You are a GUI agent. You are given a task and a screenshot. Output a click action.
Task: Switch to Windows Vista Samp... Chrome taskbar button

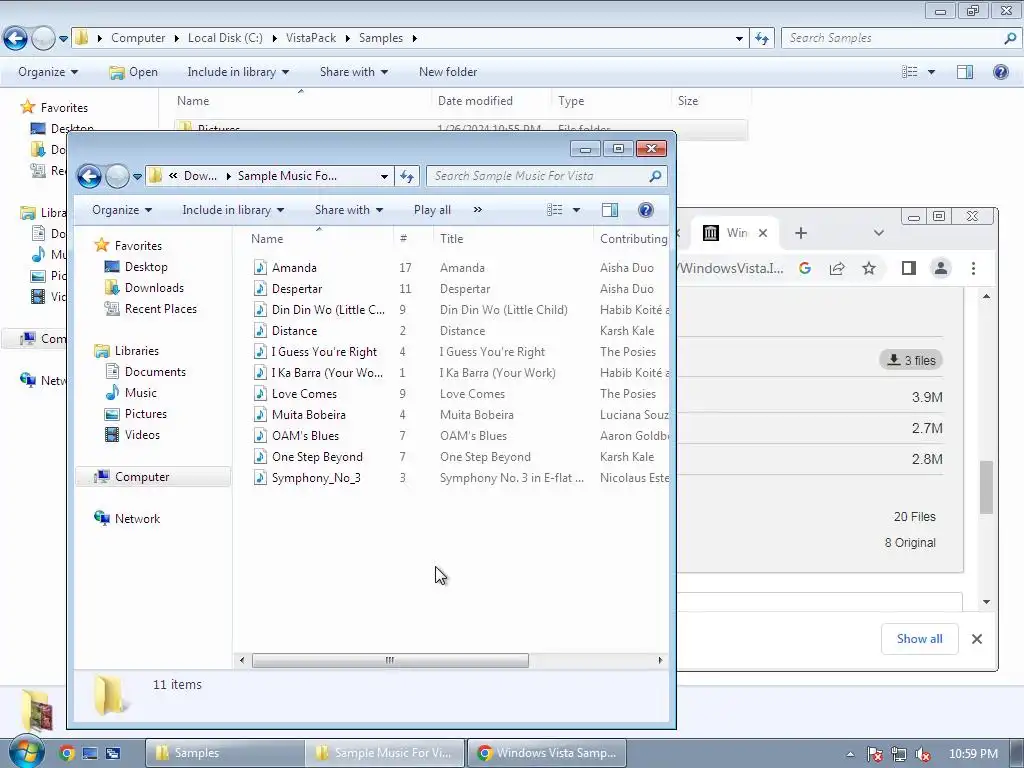coord(547,753)
